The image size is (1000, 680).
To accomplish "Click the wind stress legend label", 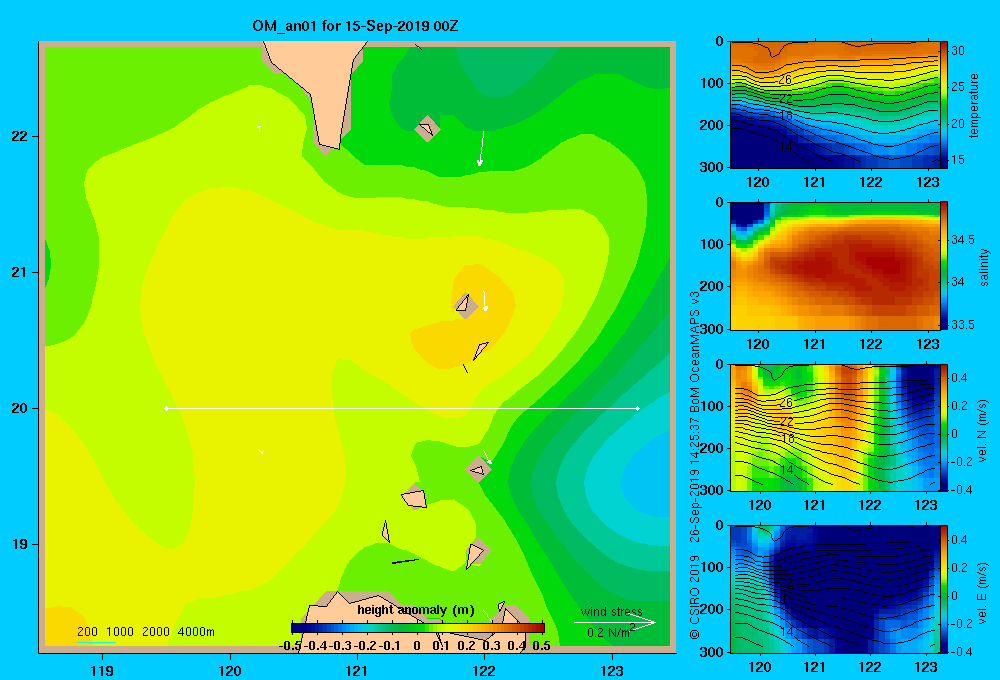I will point(612,612).
